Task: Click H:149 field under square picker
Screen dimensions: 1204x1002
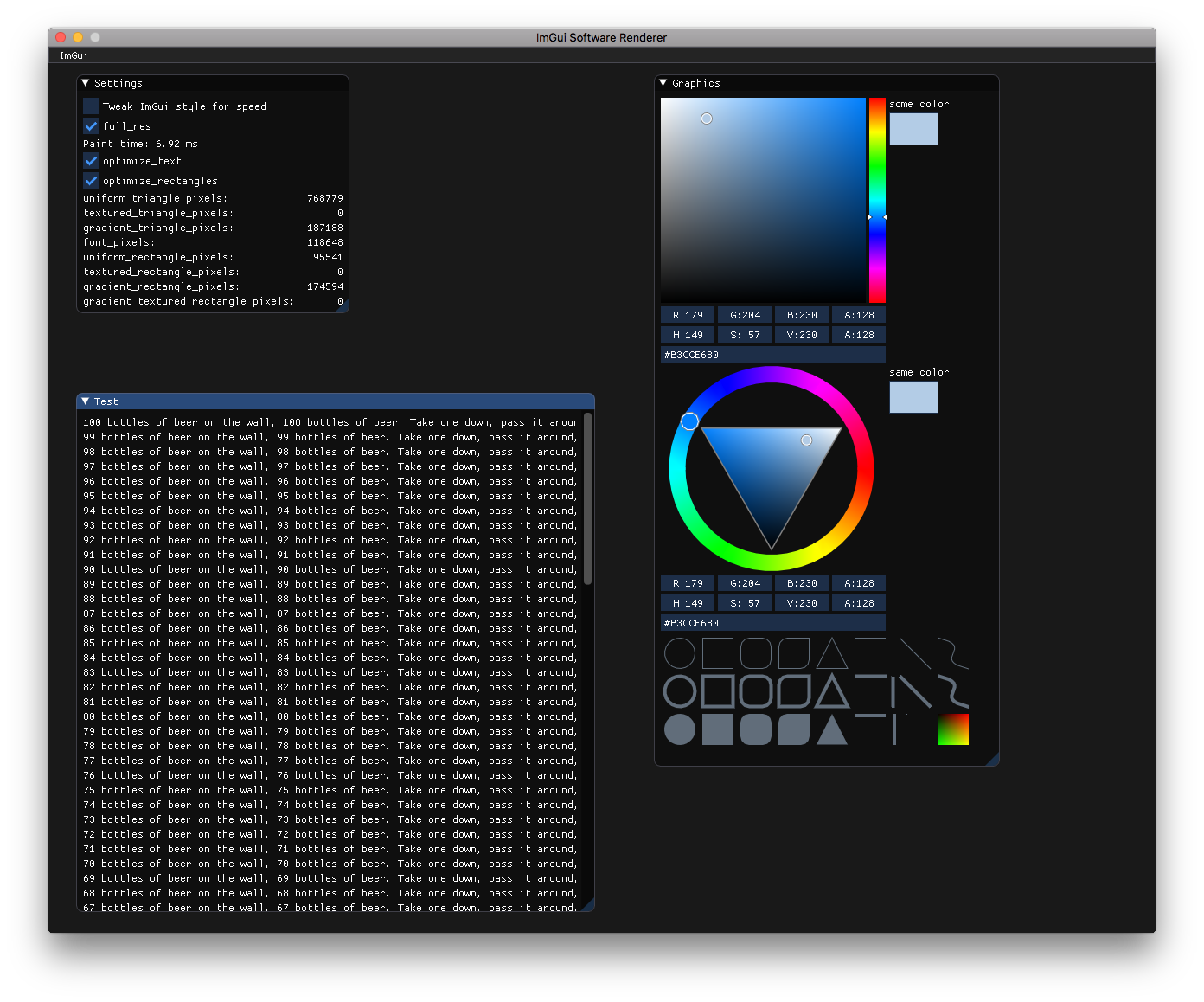Action: click(688, 335)
